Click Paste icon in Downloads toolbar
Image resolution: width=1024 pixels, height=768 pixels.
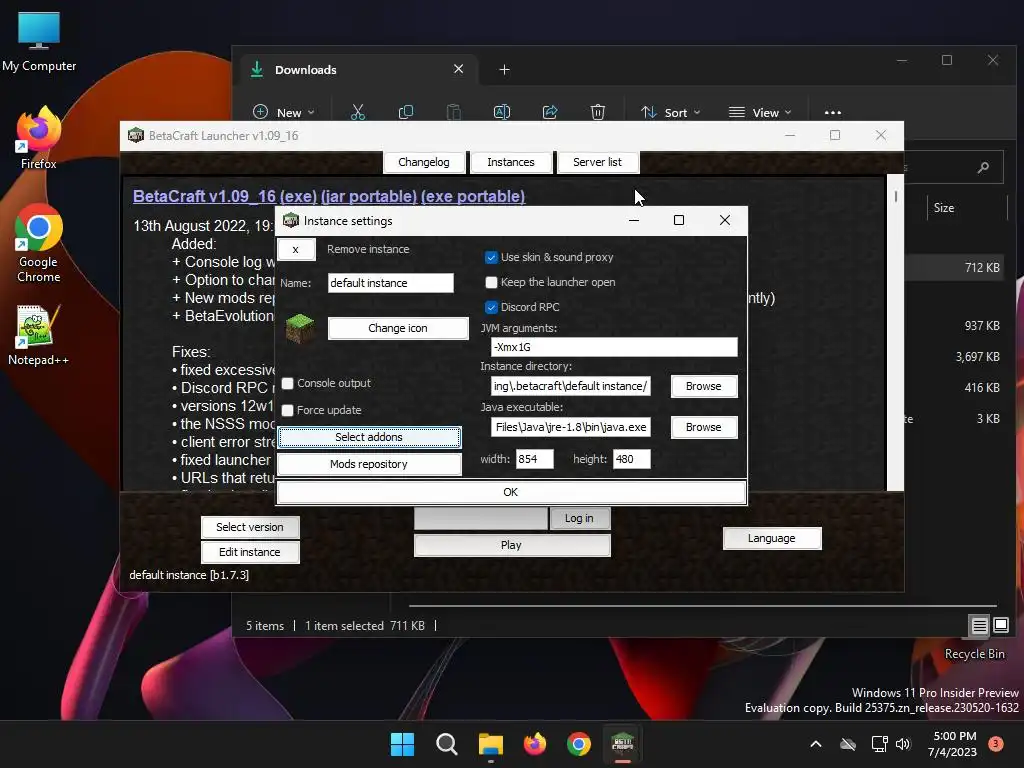pos(453,112)
